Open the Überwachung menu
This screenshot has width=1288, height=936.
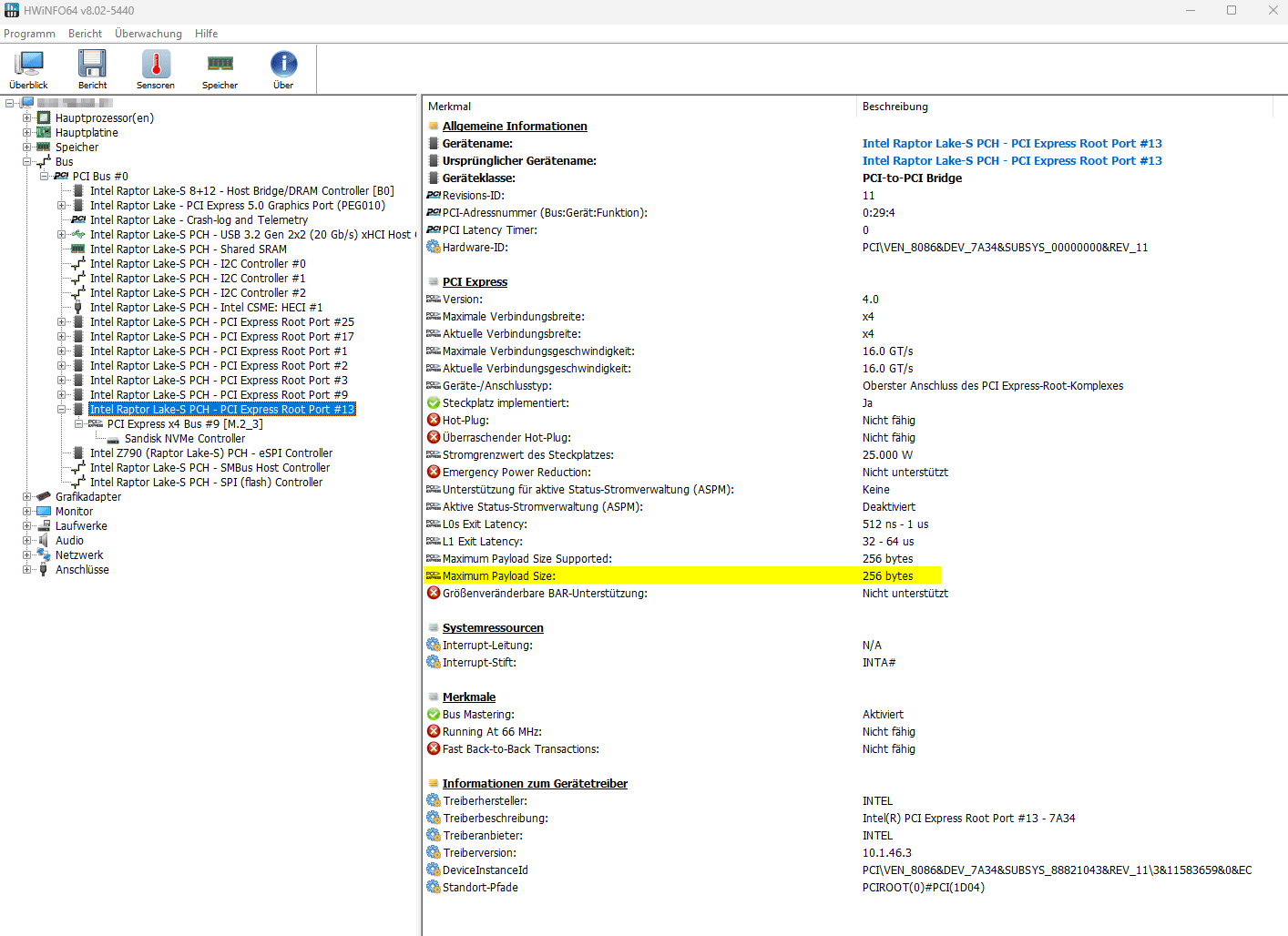click(148, 34)
